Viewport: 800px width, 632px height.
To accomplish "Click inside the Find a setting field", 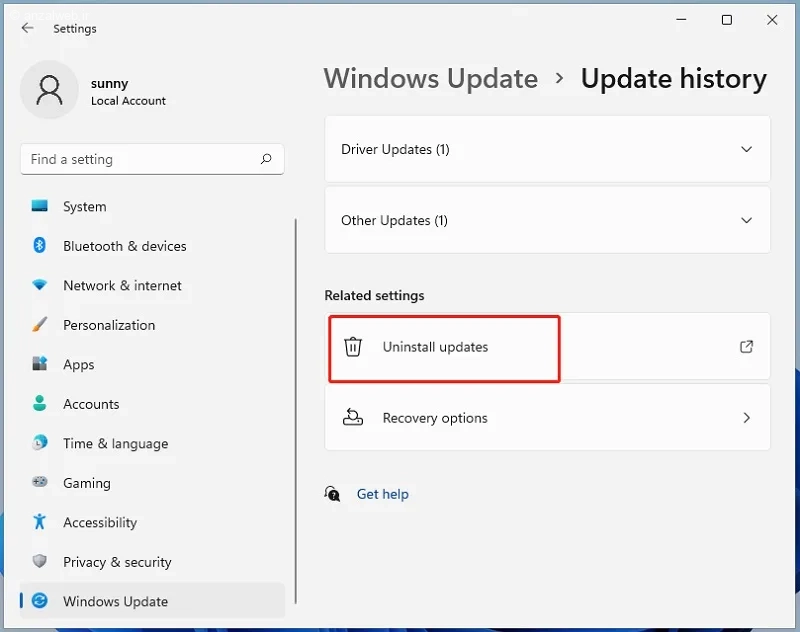I will coord(152,159).
